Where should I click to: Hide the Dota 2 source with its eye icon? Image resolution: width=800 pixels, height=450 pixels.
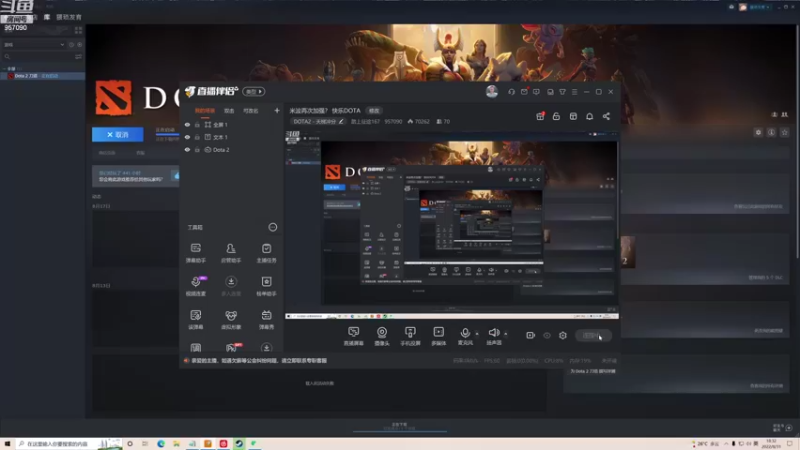[187, 150]
